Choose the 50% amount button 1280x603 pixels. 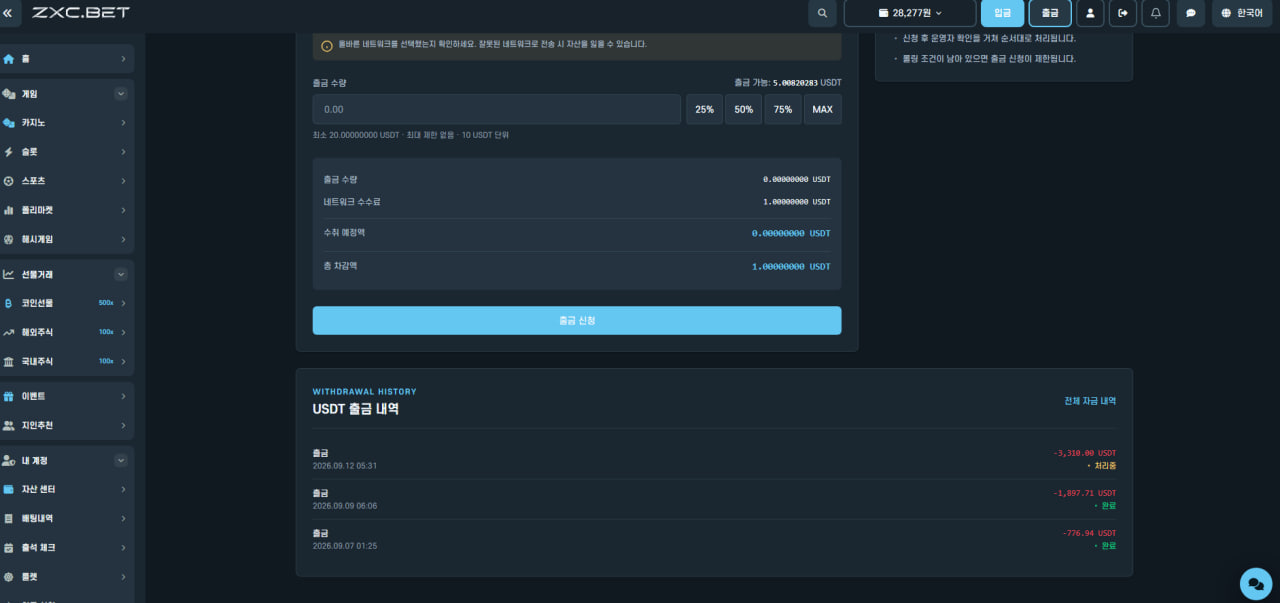(x=744, y=109)
